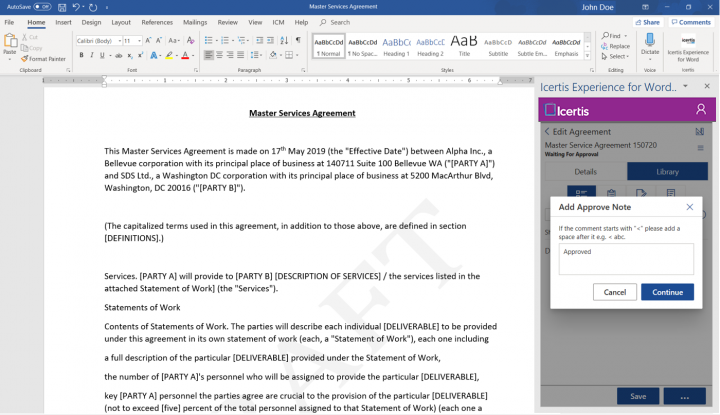Expand the Styles gallery more arrow
720x415 pixels.
click(589, 57)
